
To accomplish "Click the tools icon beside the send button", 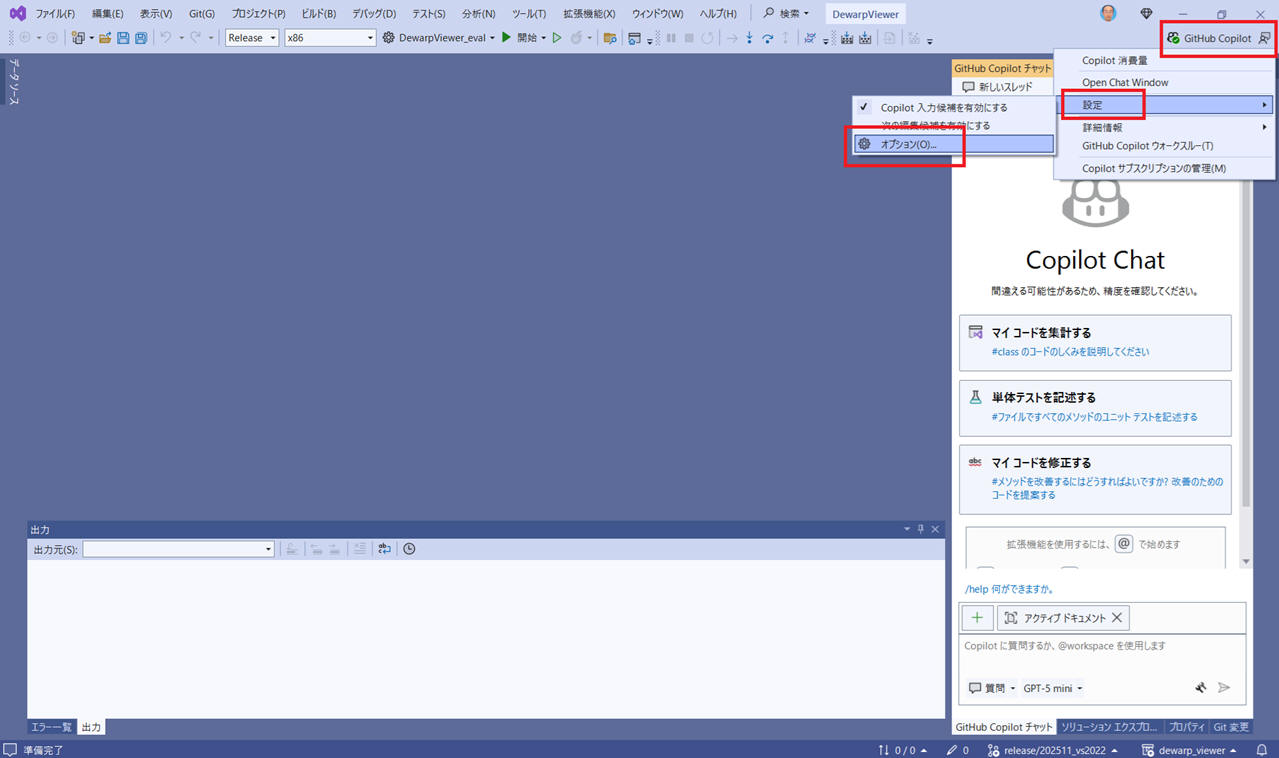I will pyautogui.click(x=1200, y=688).
